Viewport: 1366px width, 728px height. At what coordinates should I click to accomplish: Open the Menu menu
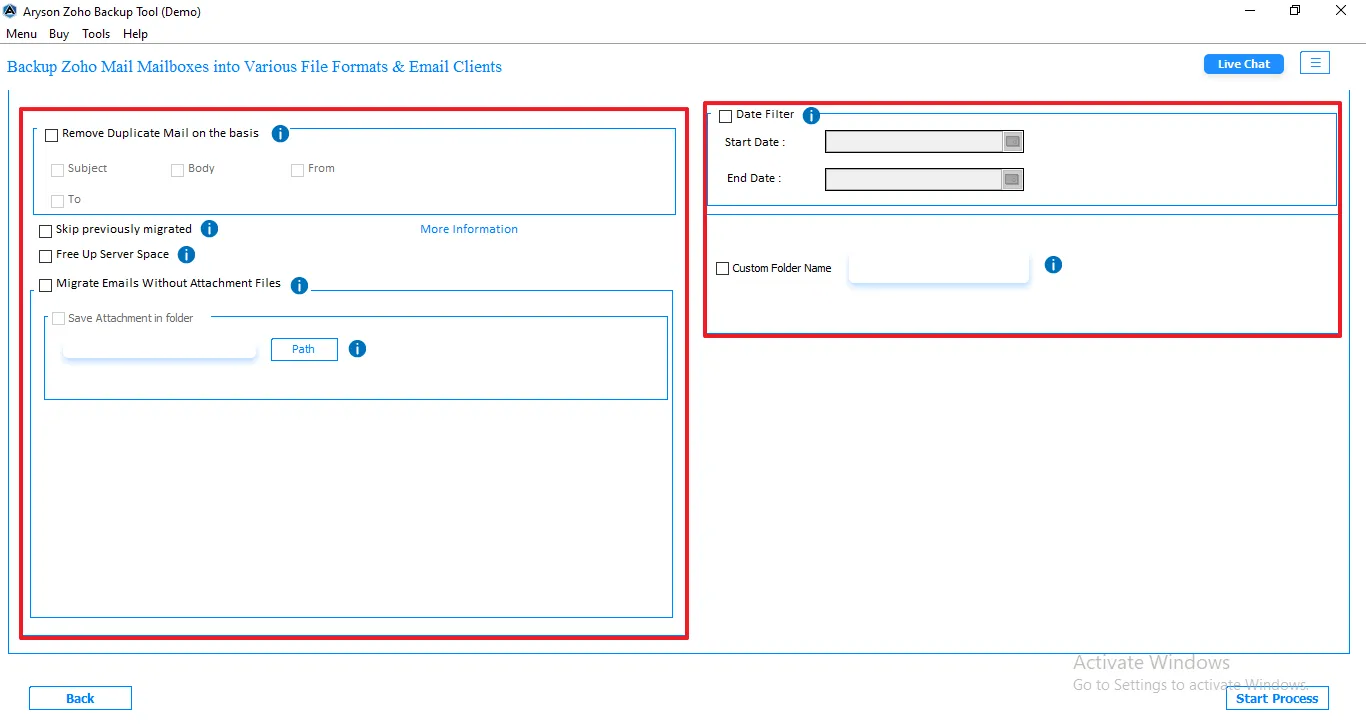(21, 34)
